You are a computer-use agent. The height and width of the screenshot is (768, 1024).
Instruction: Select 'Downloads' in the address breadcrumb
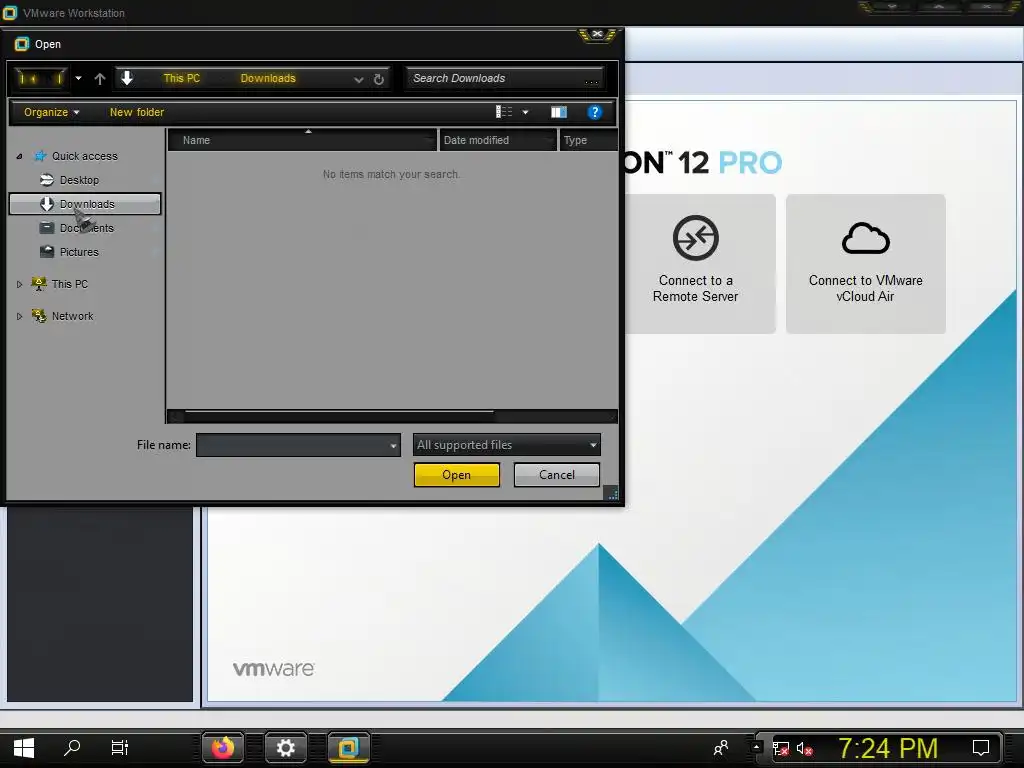[268, 78]
